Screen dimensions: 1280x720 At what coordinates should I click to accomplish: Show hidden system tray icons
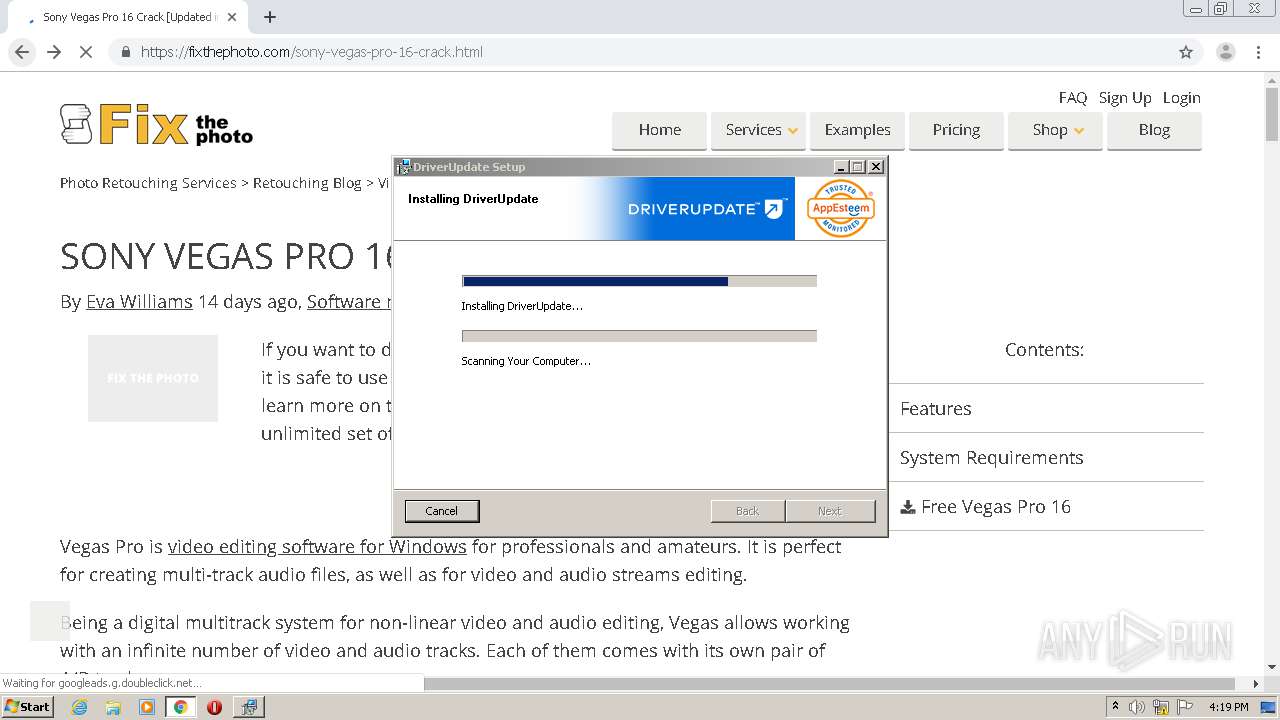tap(1115, 707)
